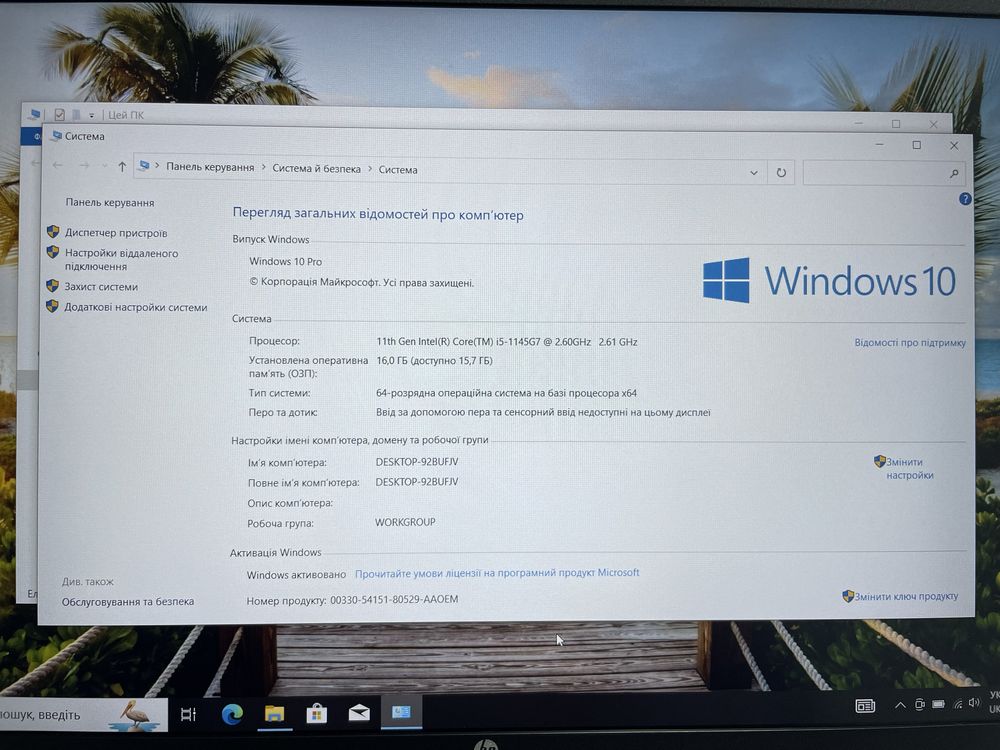The height and width of the screenshot is (750, 1000).
Task: Go to Панель керування home link
Action: coord(110,202)
